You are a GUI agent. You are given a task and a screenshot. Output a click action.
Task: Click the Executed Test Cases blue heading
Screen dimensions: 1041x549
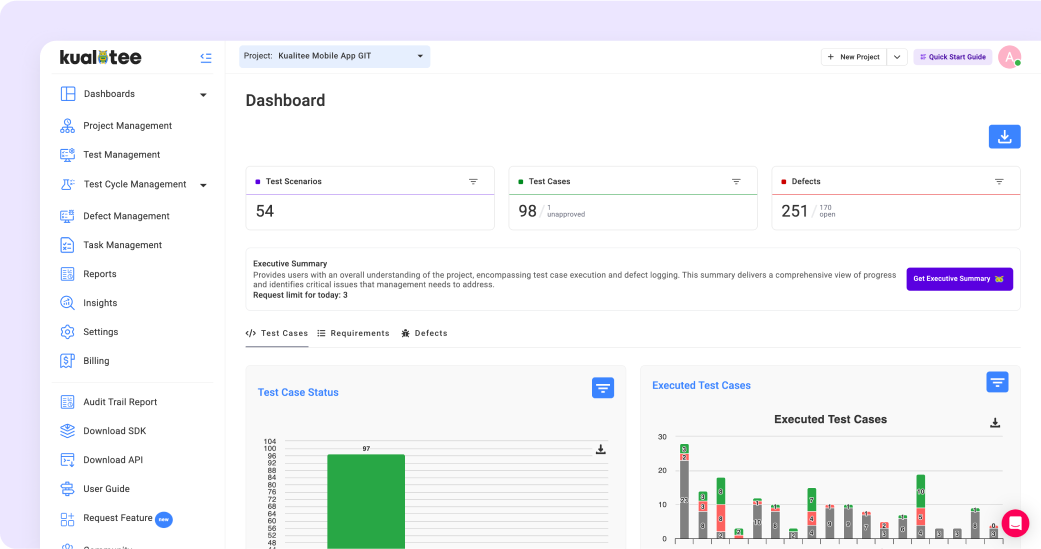point(701,385)
